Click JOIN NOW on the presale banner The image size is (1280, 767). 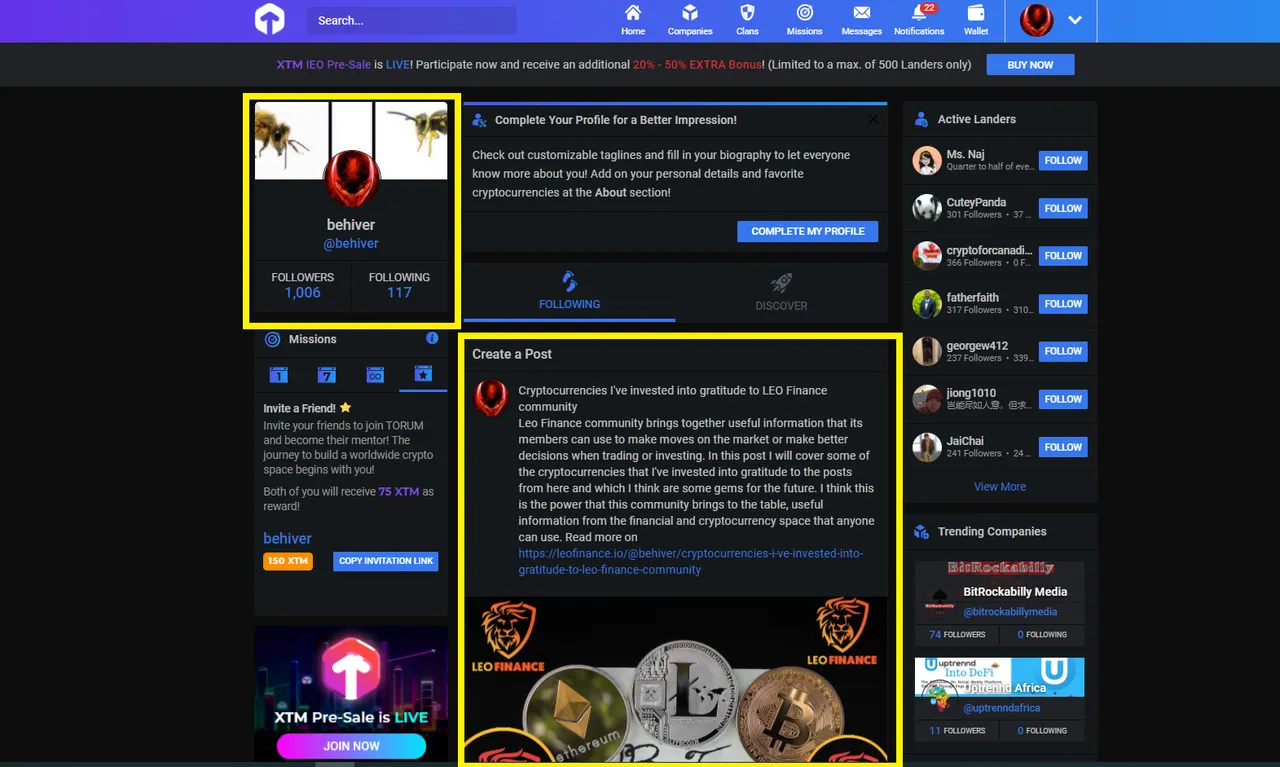(x=351, y=746)
